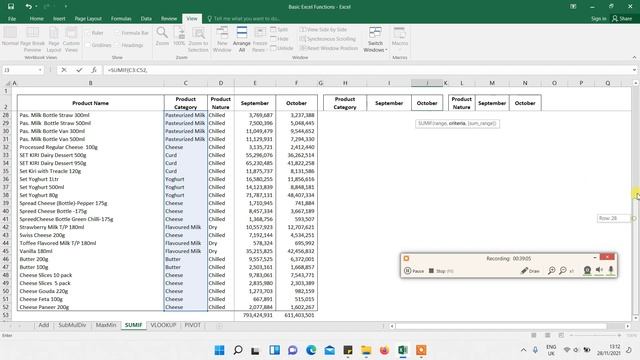Arrange All open windows
This screenshot has width=640, height=360.
[242, 40]
